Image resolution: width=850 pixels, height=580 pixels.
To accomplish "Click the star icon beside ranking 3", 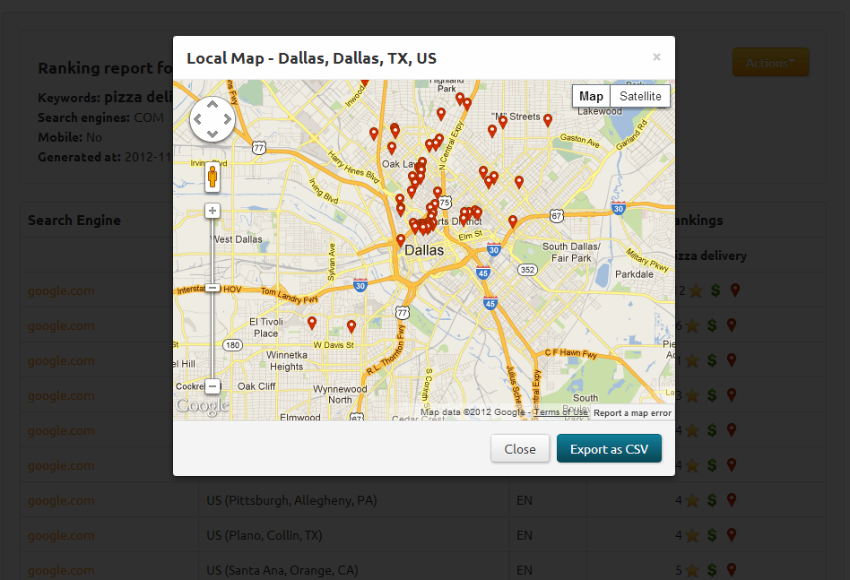I will 692,396.
